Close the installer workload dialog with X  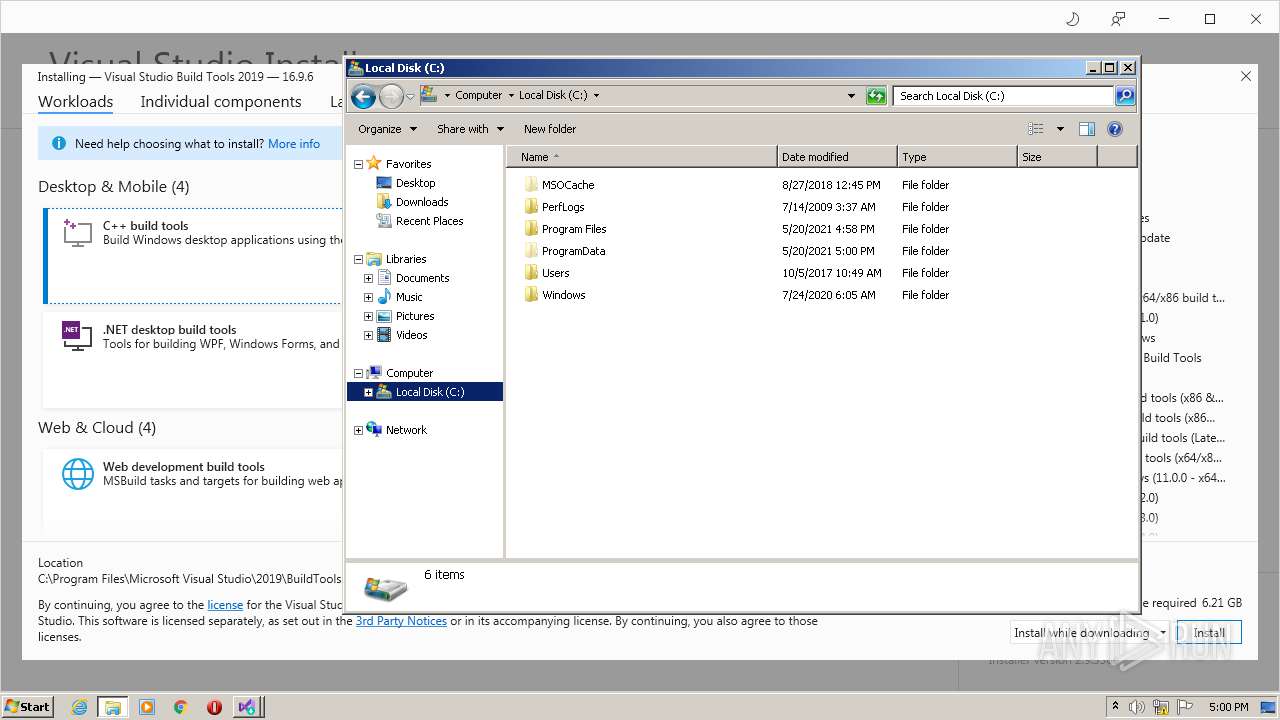pos(1246,76)
